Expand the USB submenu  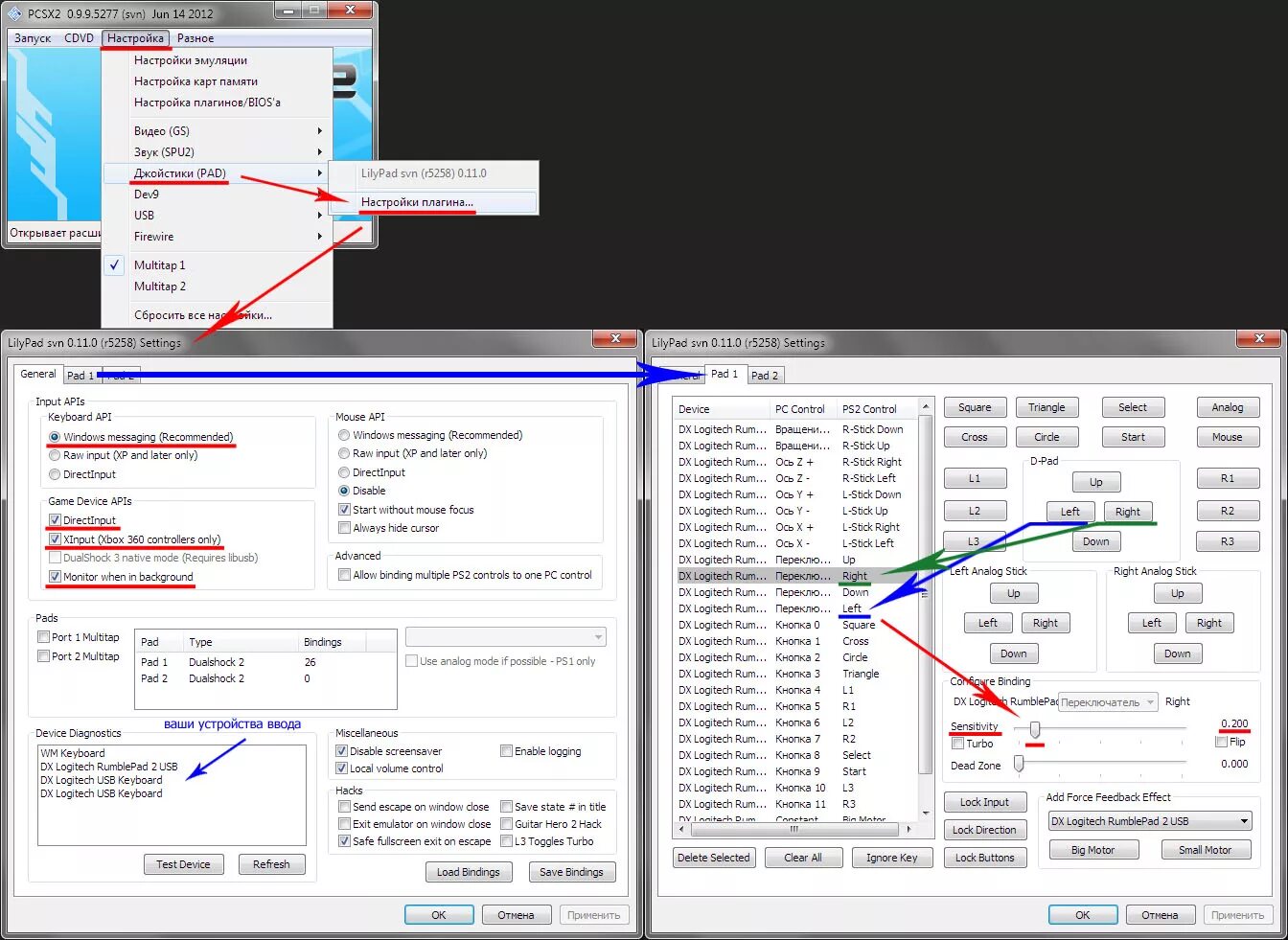(218, 216)
